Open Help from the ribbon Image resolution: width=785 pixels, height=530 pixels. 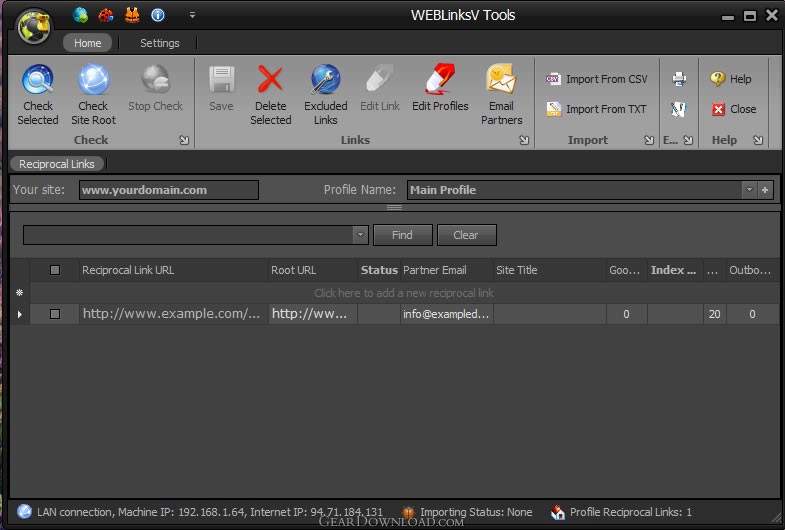coord(731,79)
